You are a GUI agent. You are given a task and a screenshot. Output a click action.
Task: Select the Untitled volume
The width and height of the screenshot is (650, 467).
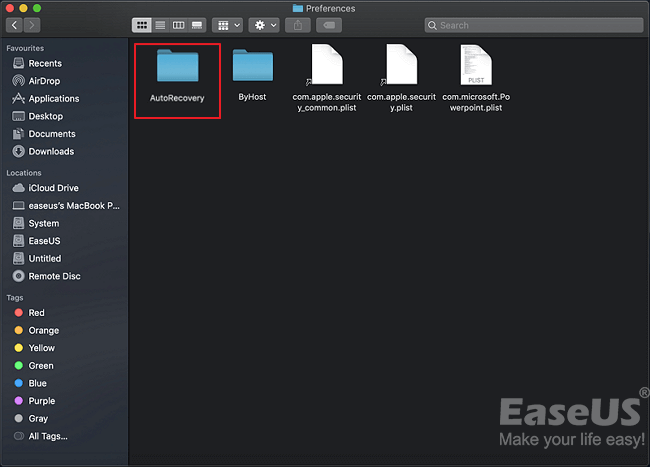[37, 259]
